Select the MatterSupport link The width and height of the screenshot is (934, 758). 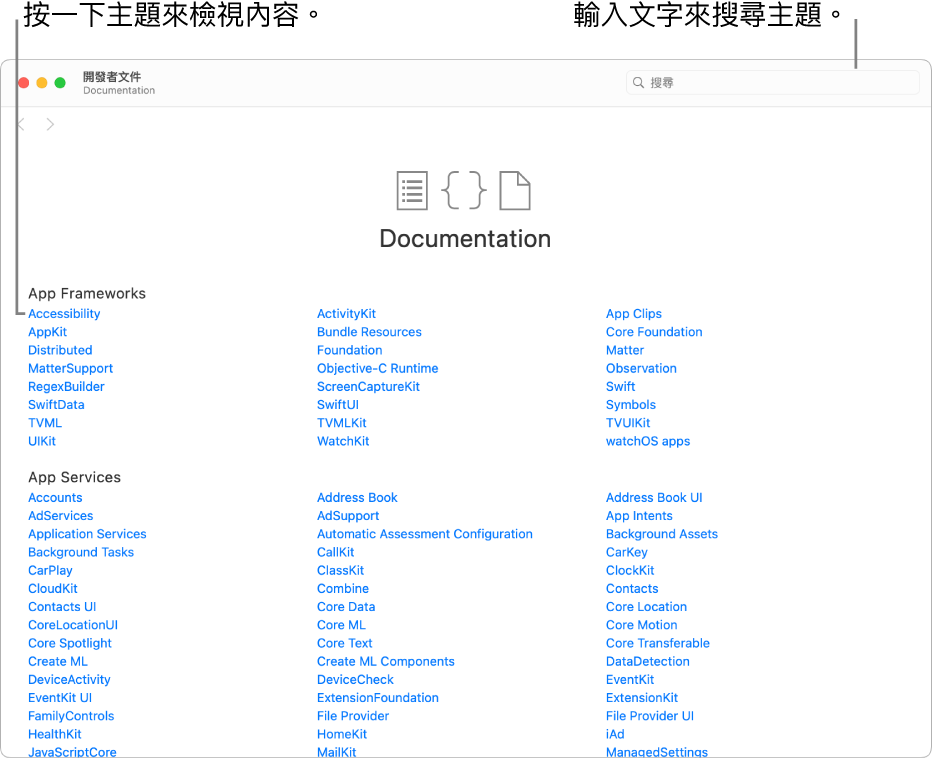70,369
